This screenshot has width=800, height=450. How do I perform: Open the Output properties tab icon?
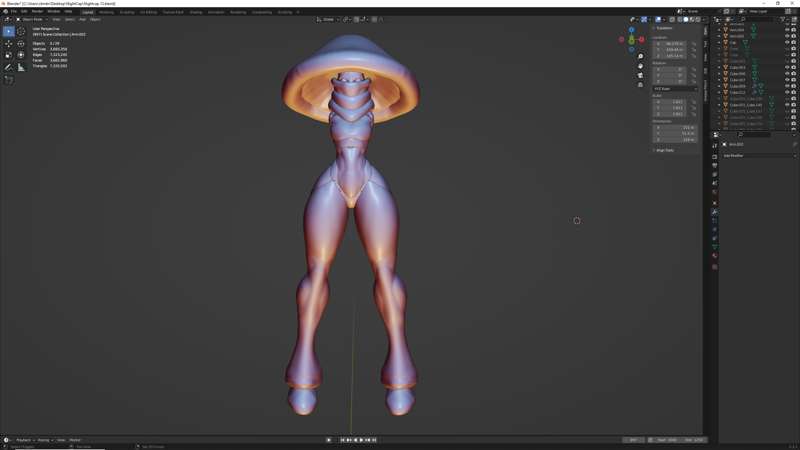[715, 166]
